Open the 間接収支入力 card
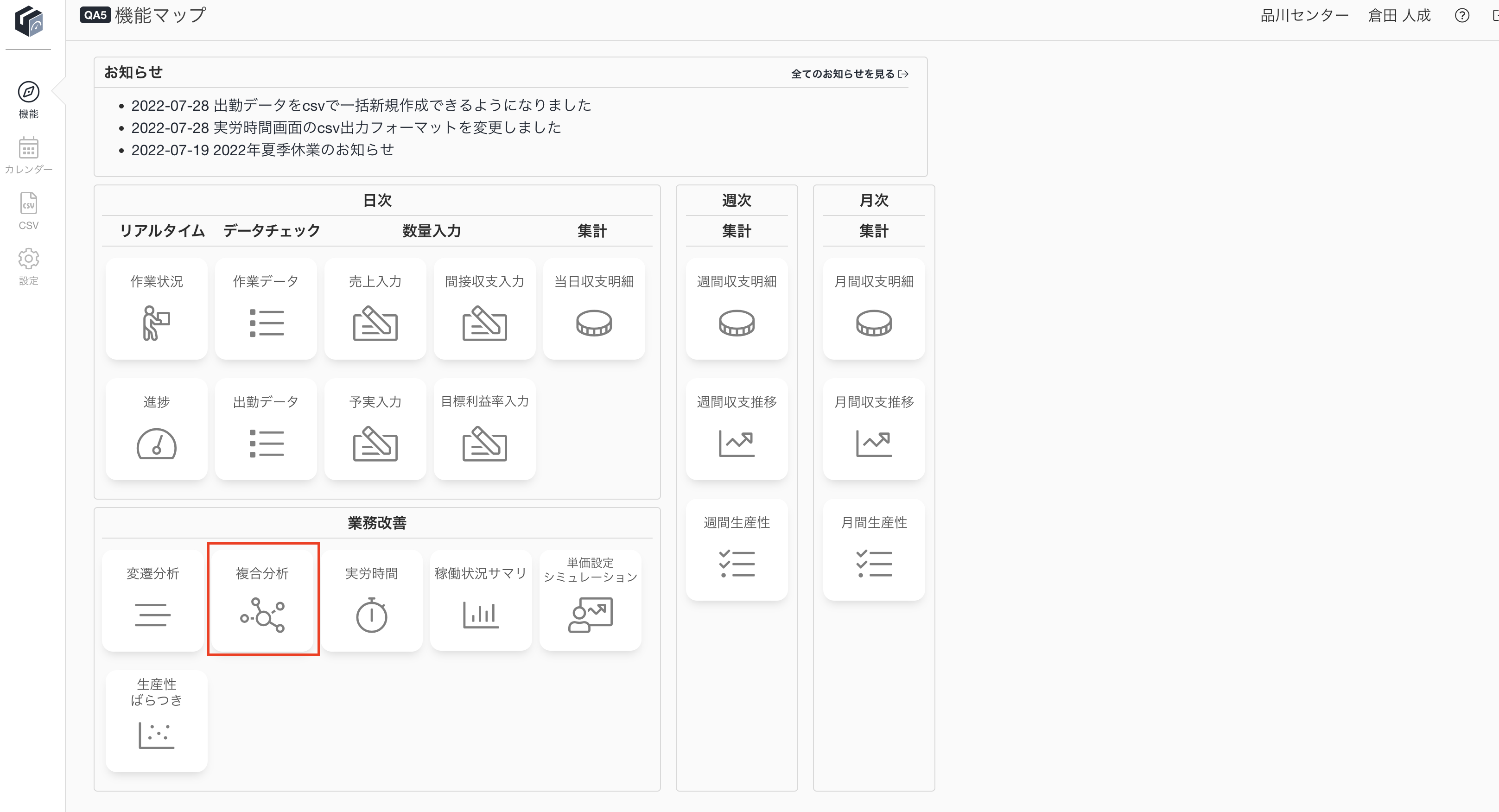Screen dimensions: 1499x812 coord(485,309)
